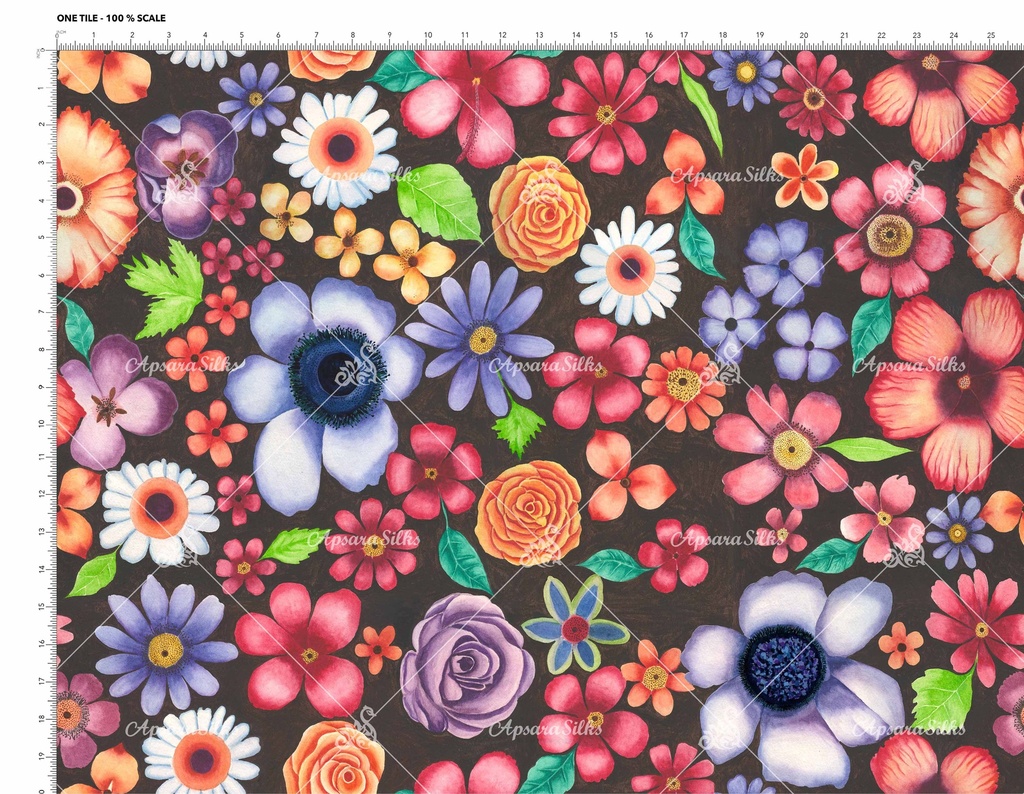Click the orange rose in the pattern center

[528, 513]
